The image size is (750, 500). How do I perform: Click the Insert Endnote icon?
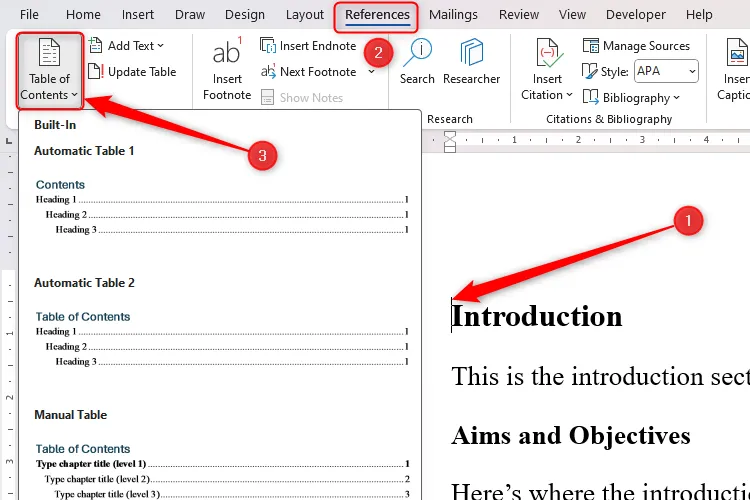point(269,46)
